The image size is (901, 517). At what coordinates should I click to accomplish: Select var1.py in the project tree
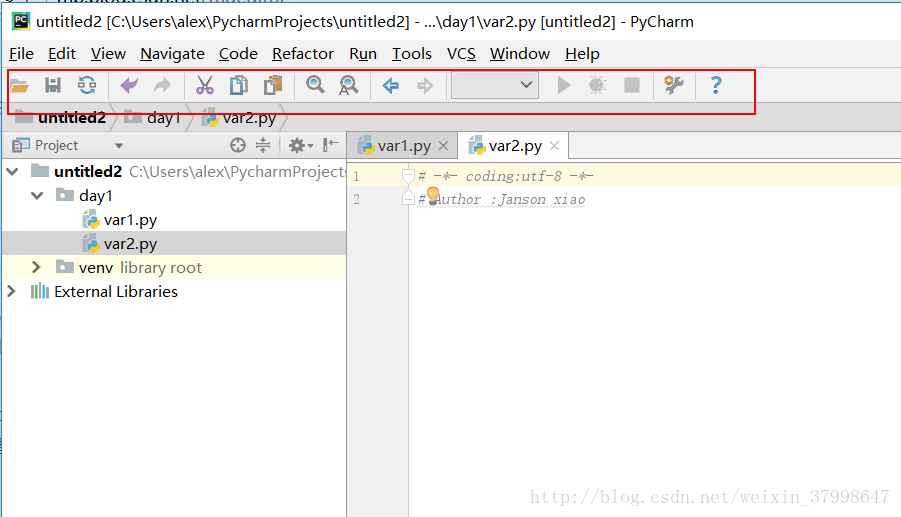pos(130,220)
